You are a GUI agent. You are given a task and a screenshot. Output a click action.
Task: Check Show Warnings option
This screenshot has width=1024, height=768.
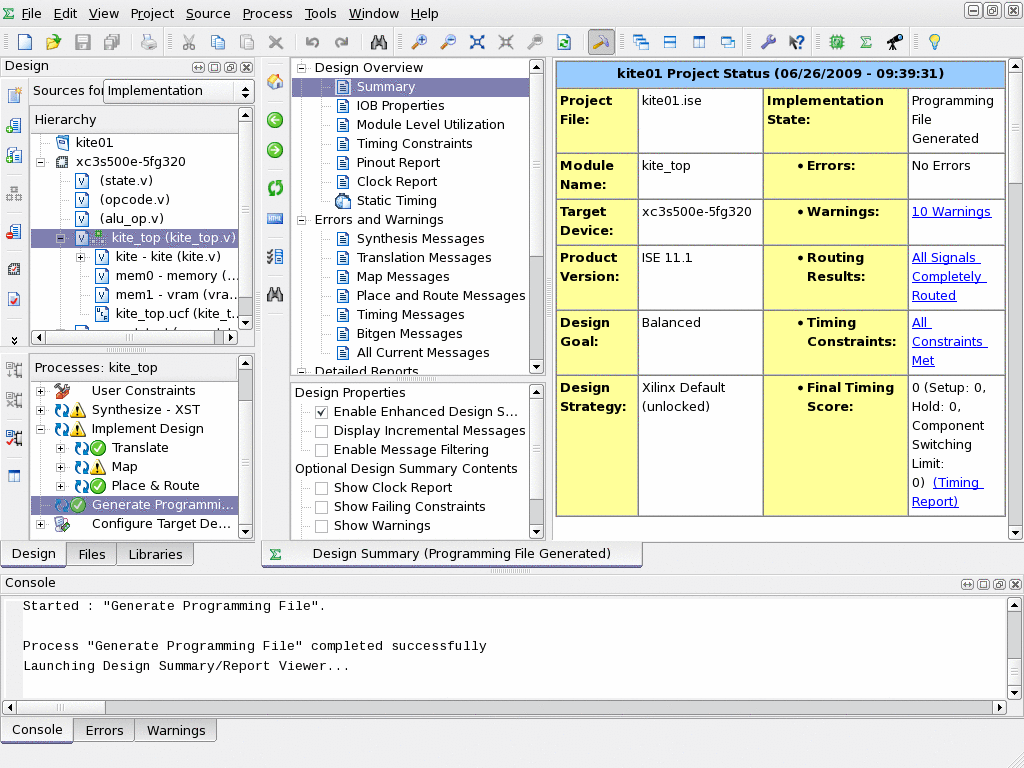[x=321, y=526]
